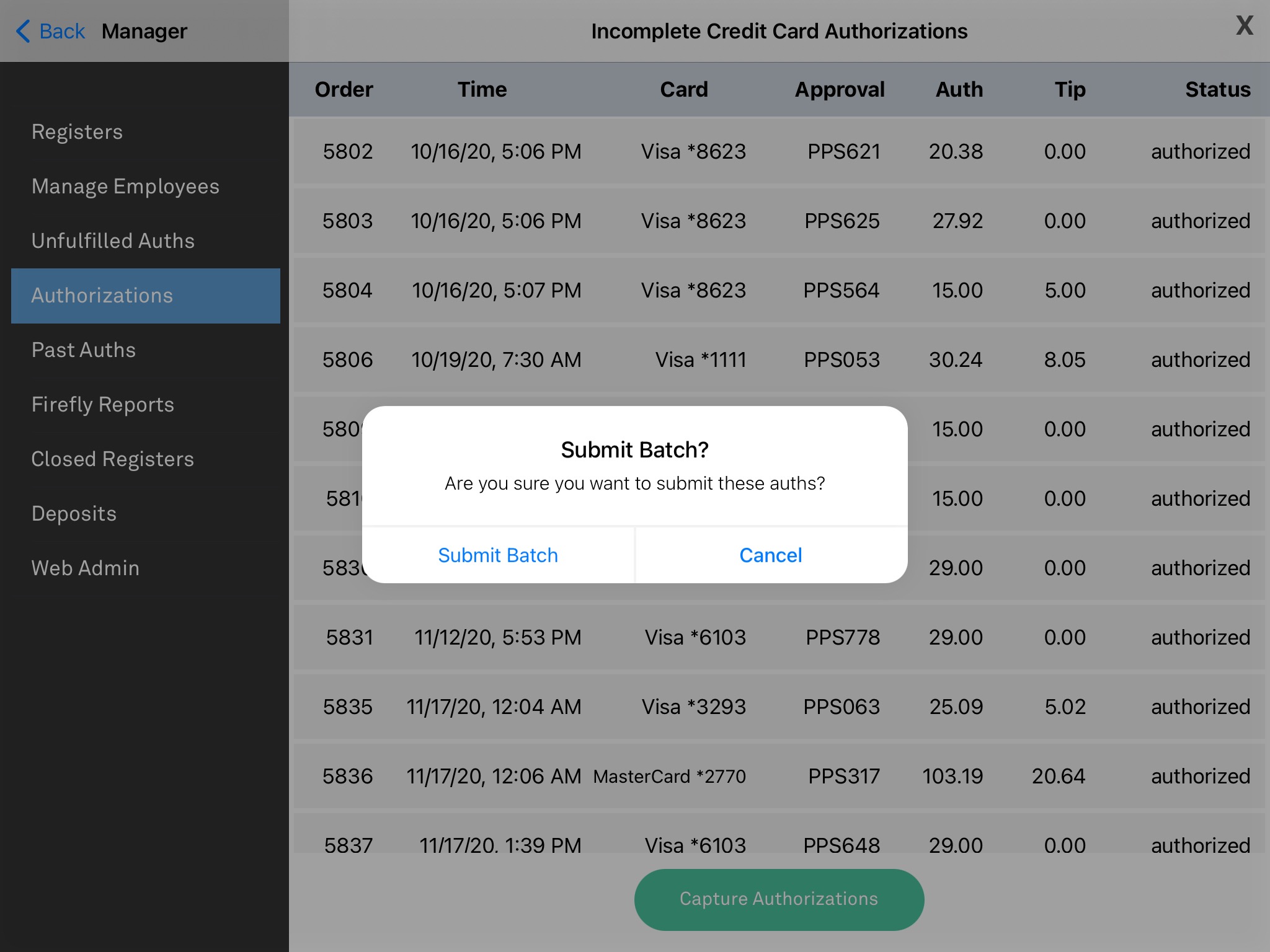Click the Tip column header

(x=1070, y=89)
